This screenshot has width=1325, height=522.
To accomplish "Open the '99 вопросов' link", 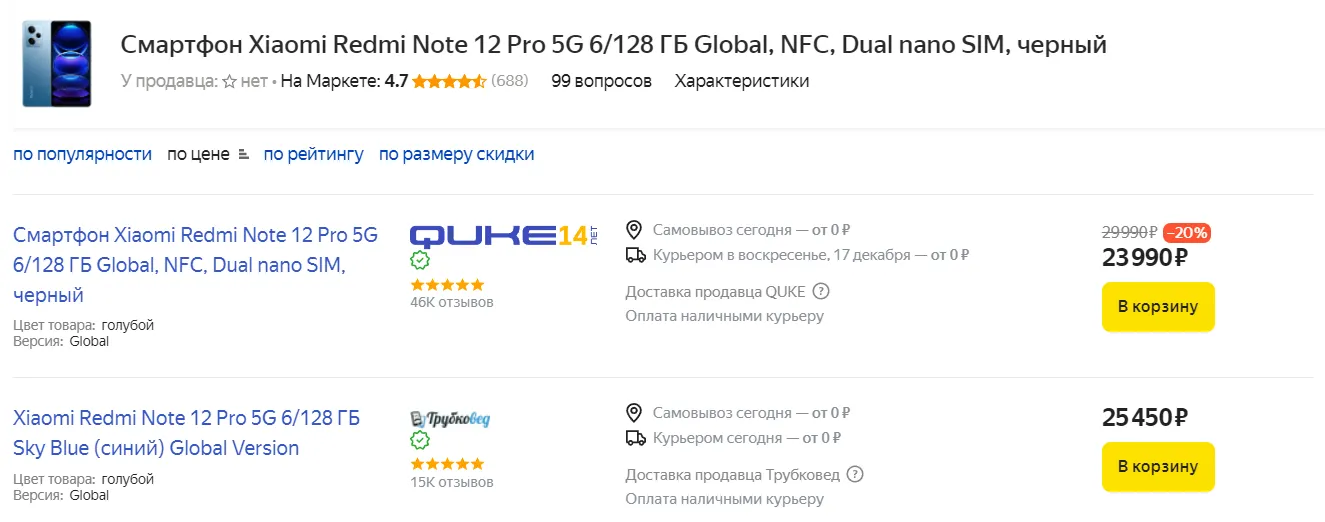I will click(x=601, y=81).
